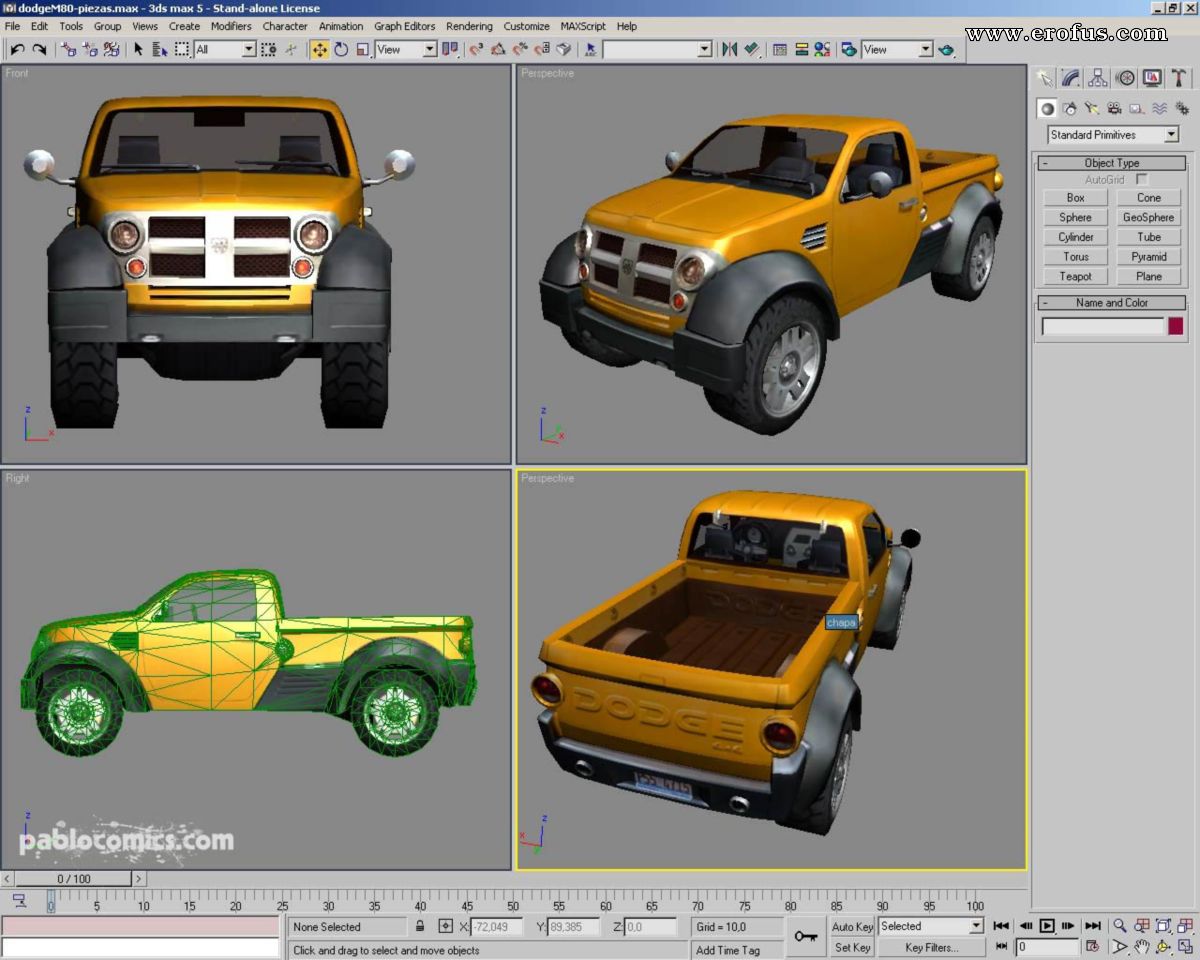Open the Motion command panel tab
This screenshot has width=1200, height=960.
tap(1125, 78)
